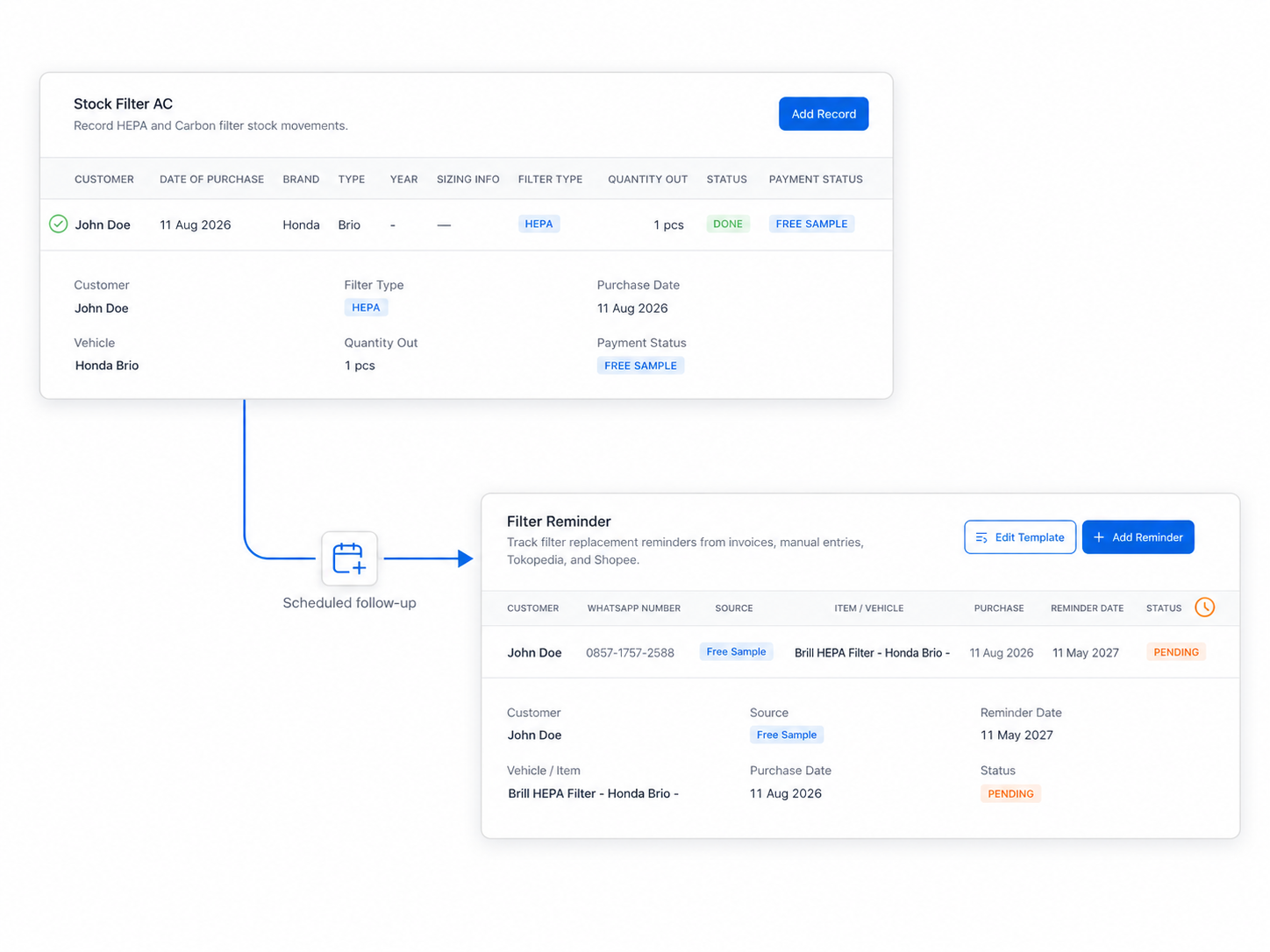
Task: Click the Free Sample source tag in reminder row
Action: pos(736,652)
